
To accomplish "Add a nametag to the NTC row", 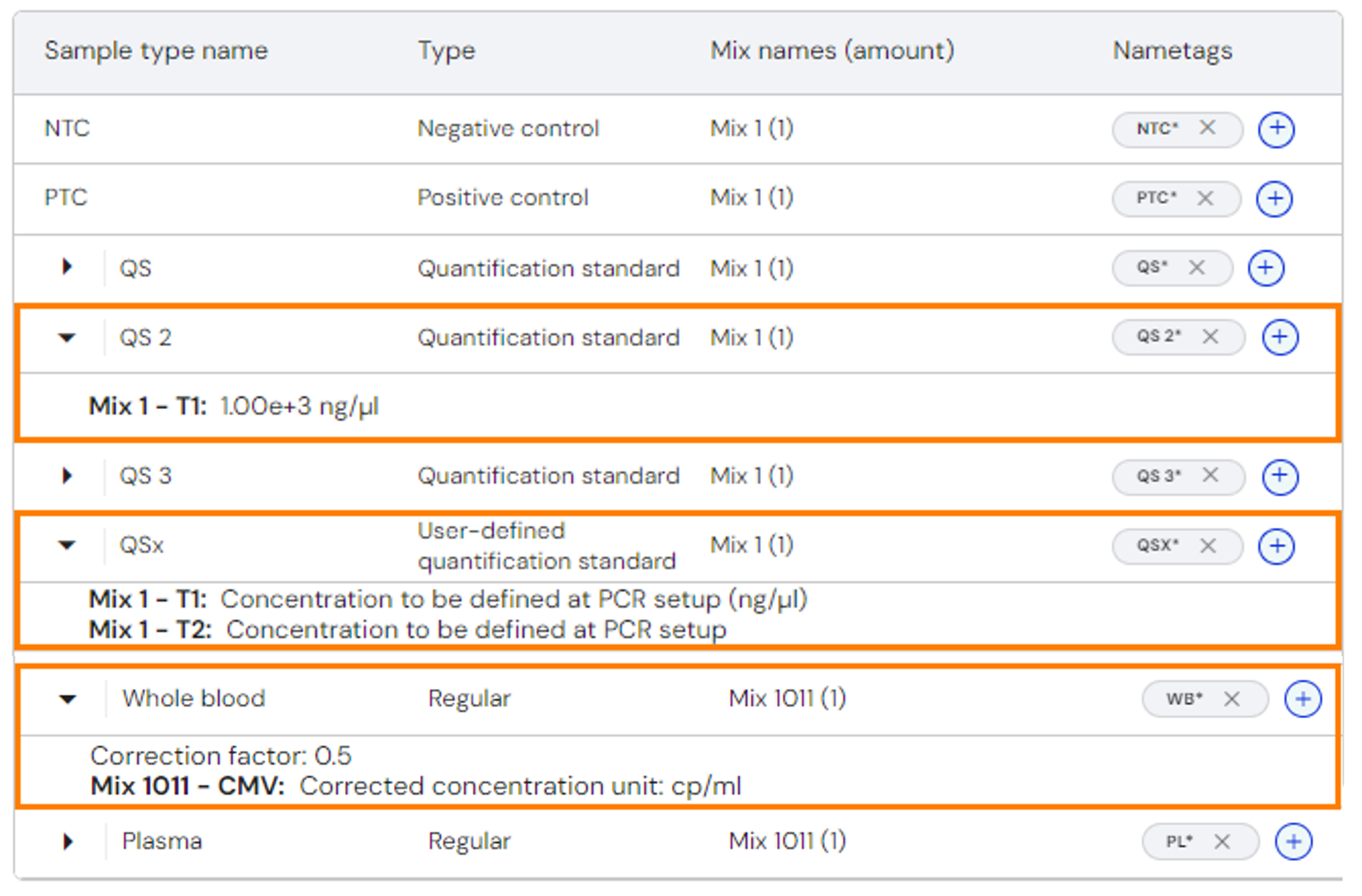I will pyautogui.click(x=1275, y=129).
